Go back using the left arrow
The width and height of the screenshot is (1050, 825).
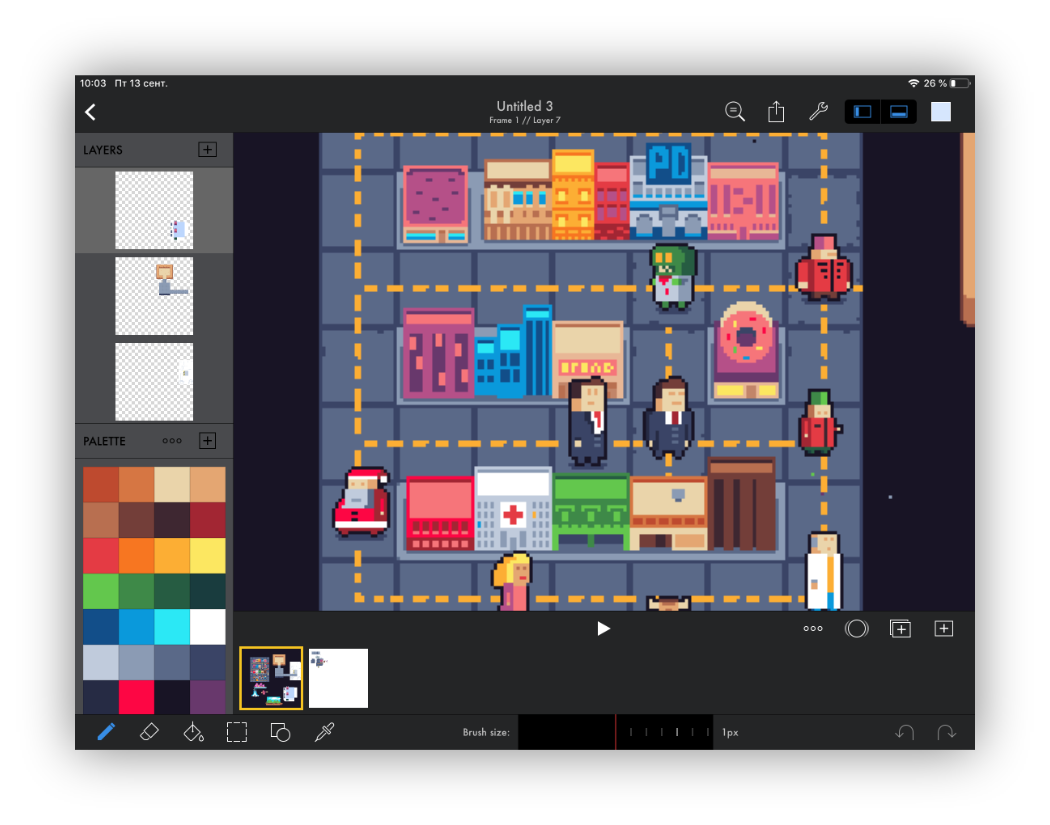[91, 112]
